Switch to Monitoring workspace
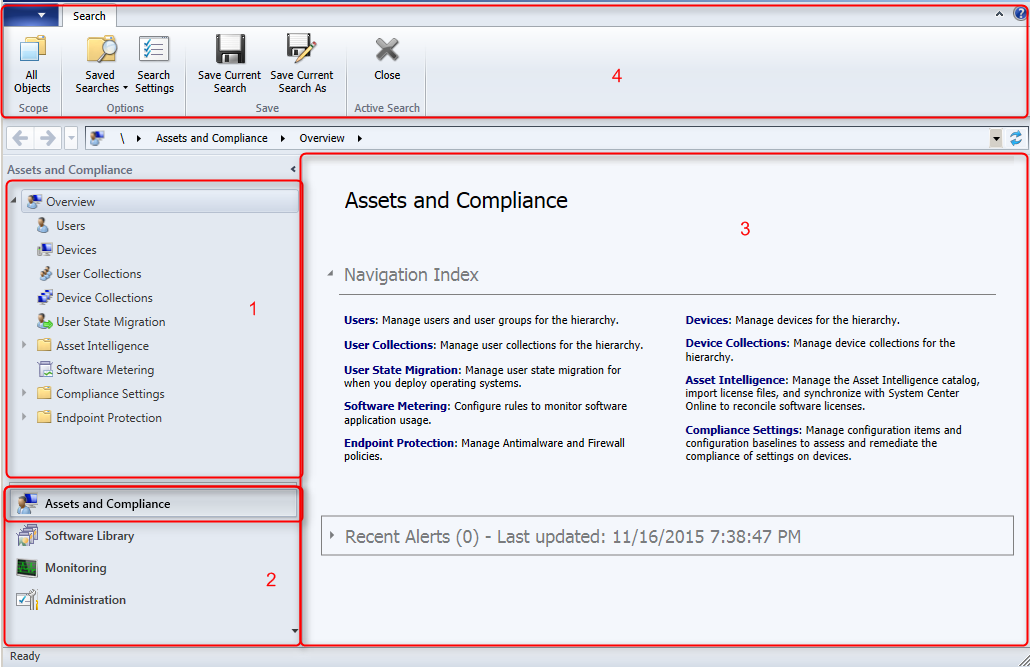The image size is (1030, 667). pos(153,568)
